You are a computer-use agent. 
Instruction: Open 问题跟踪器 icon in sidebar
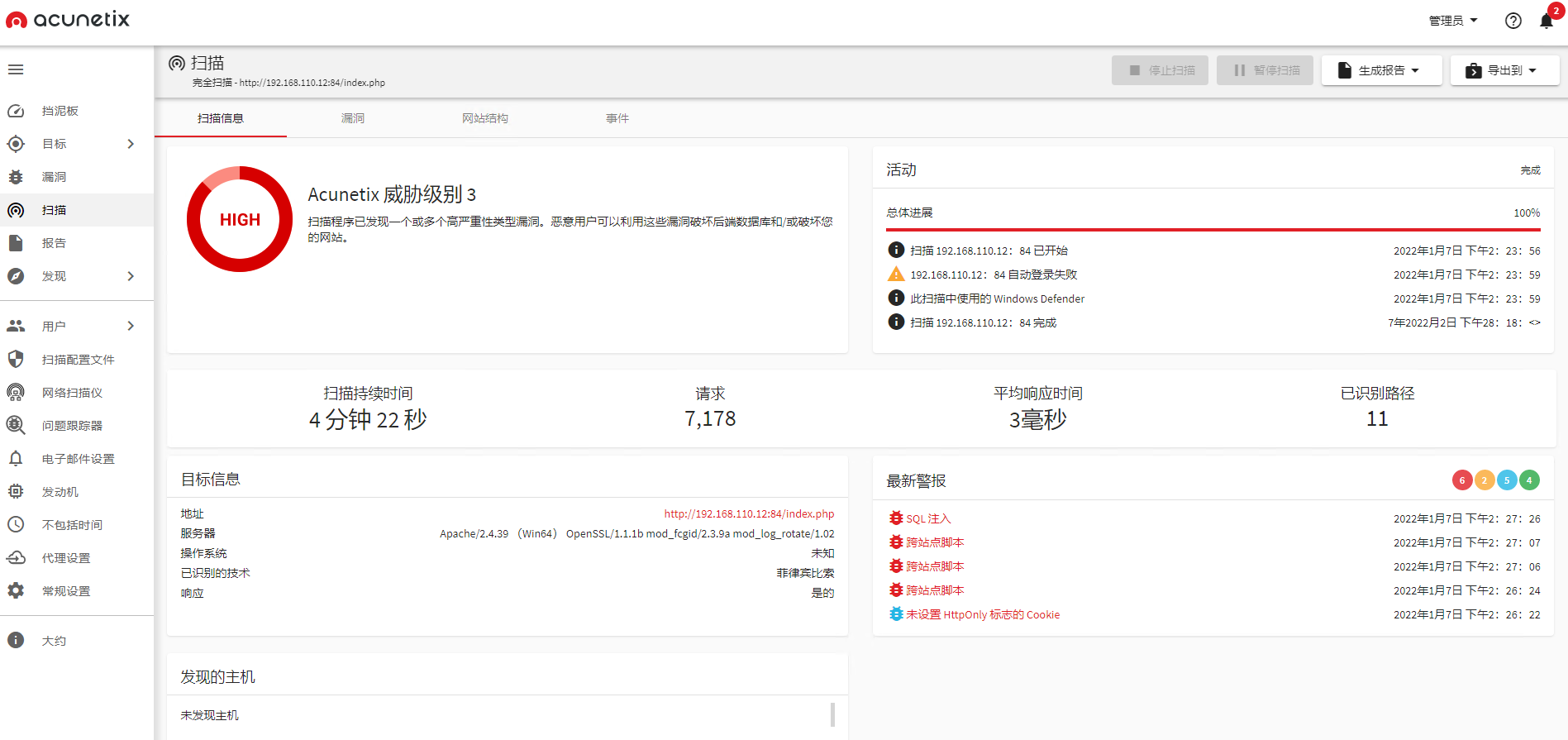click(x=16, y=425)
